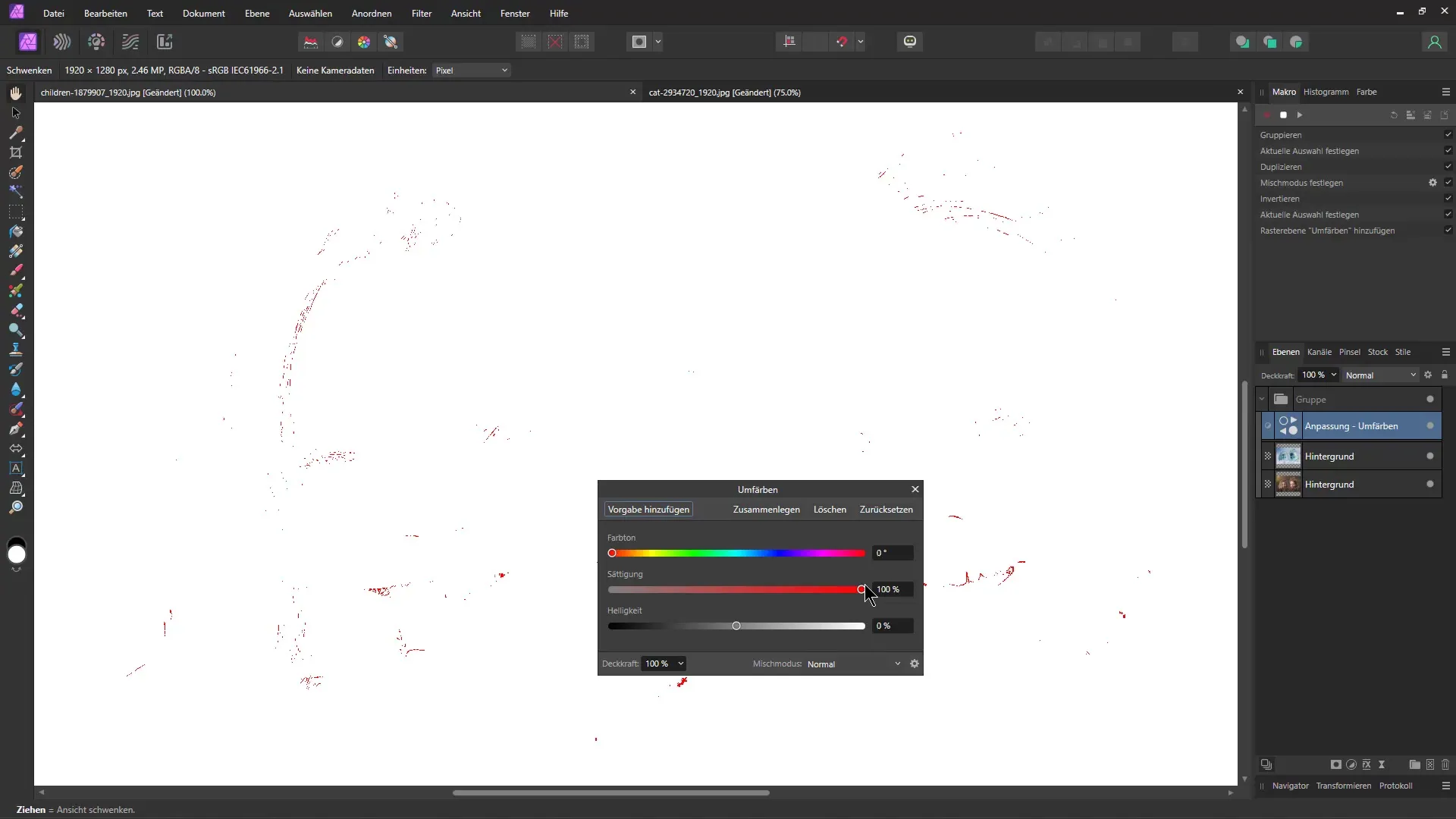Select the Pen tool
Screen dimensions: 1456x819
pyautogui.click(x=16, y=428)
